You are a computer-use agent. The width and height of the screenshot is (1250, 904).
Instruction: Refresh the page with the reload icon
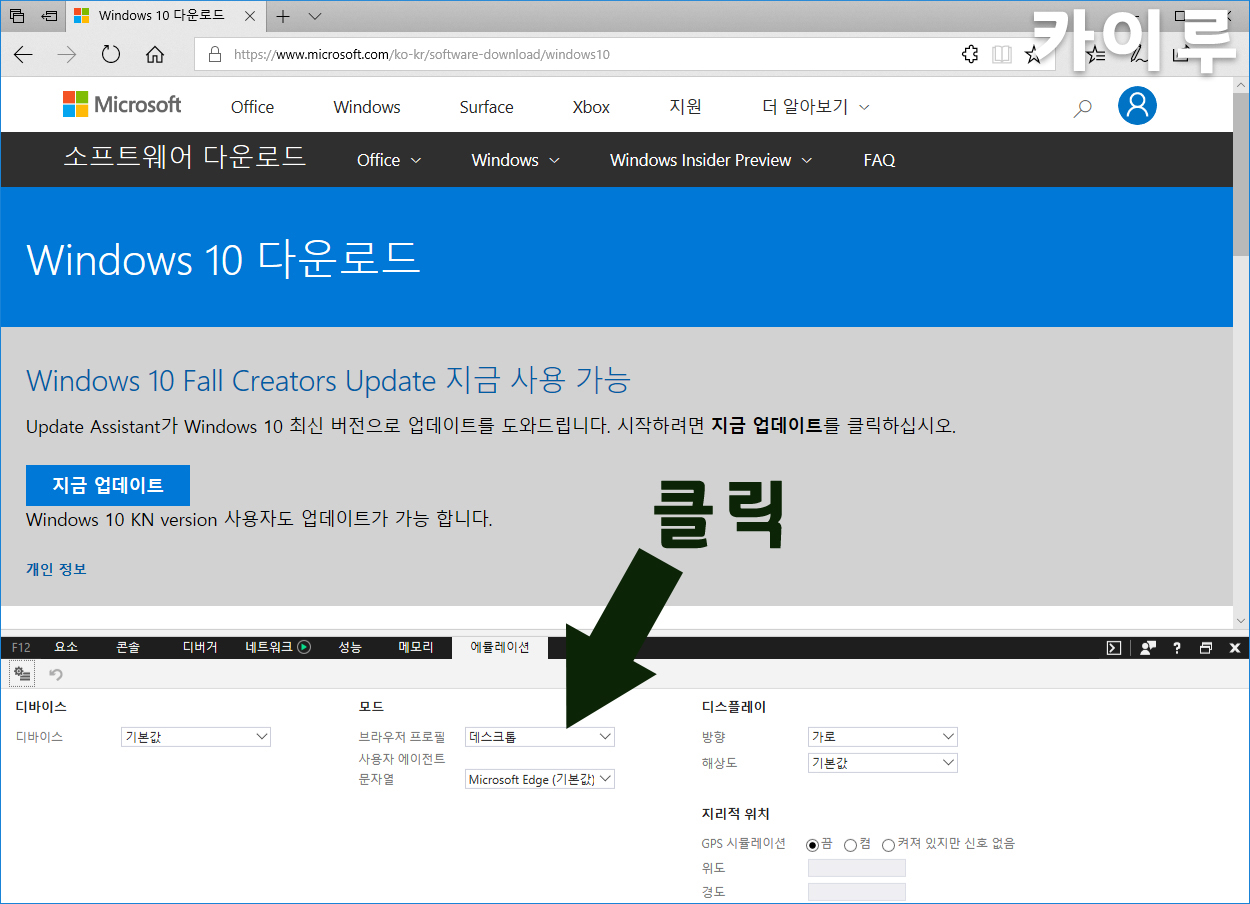tap(111, 55)
